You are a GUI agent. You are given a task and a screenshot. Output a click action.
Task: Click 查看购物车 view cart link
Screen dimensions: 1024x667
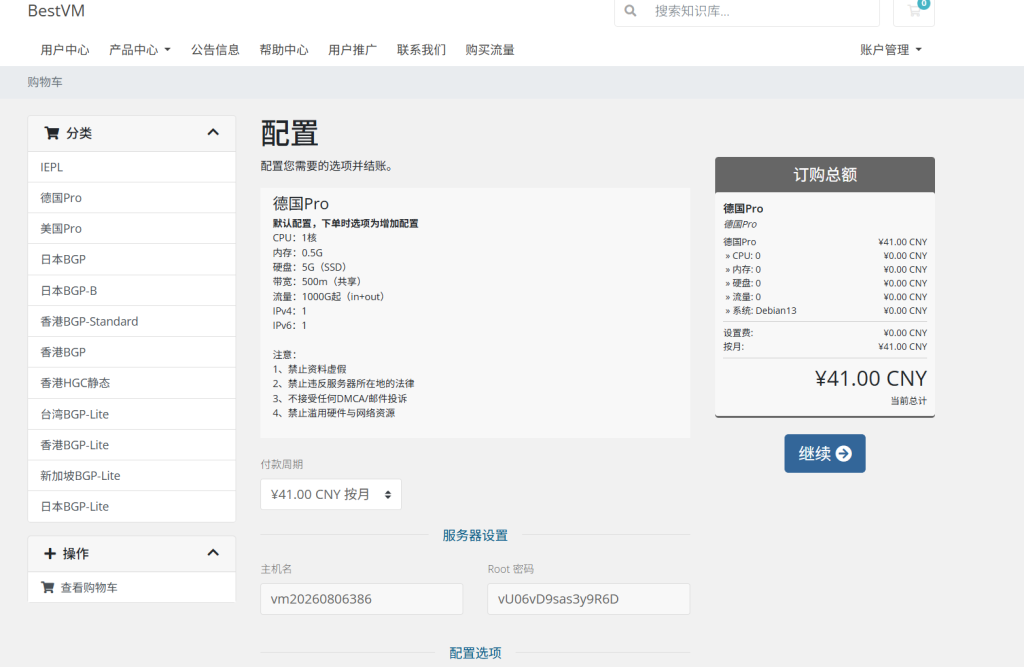coord(132,587)
